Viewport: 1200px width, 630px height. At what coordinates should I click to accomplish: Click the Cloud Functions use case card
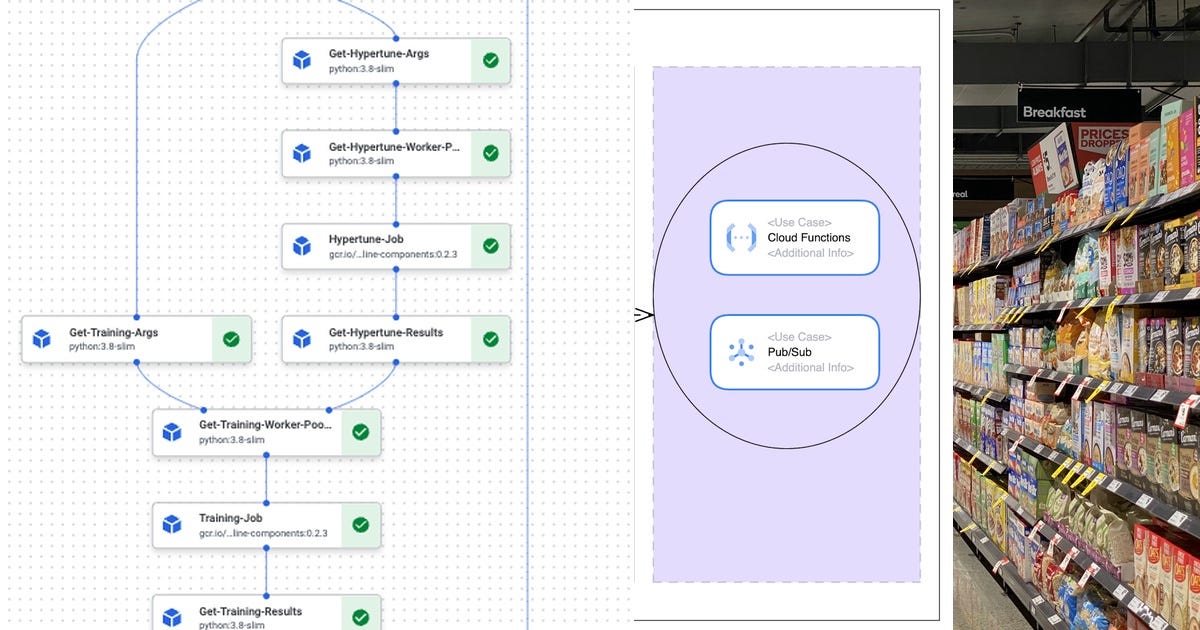click(795, 237)
